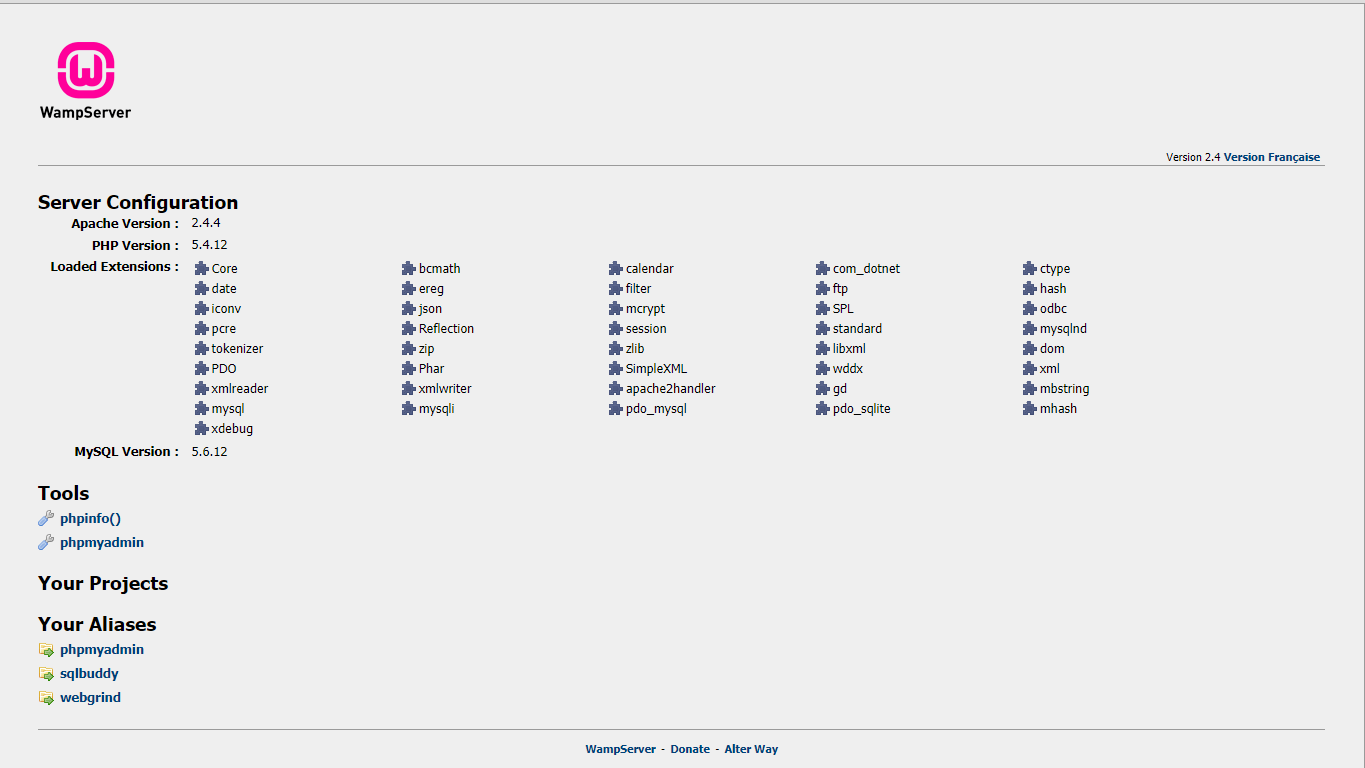This screenshot has width=1365, height=768.
Task: Click the ftp extension name
Action: (x=840, y=289)
